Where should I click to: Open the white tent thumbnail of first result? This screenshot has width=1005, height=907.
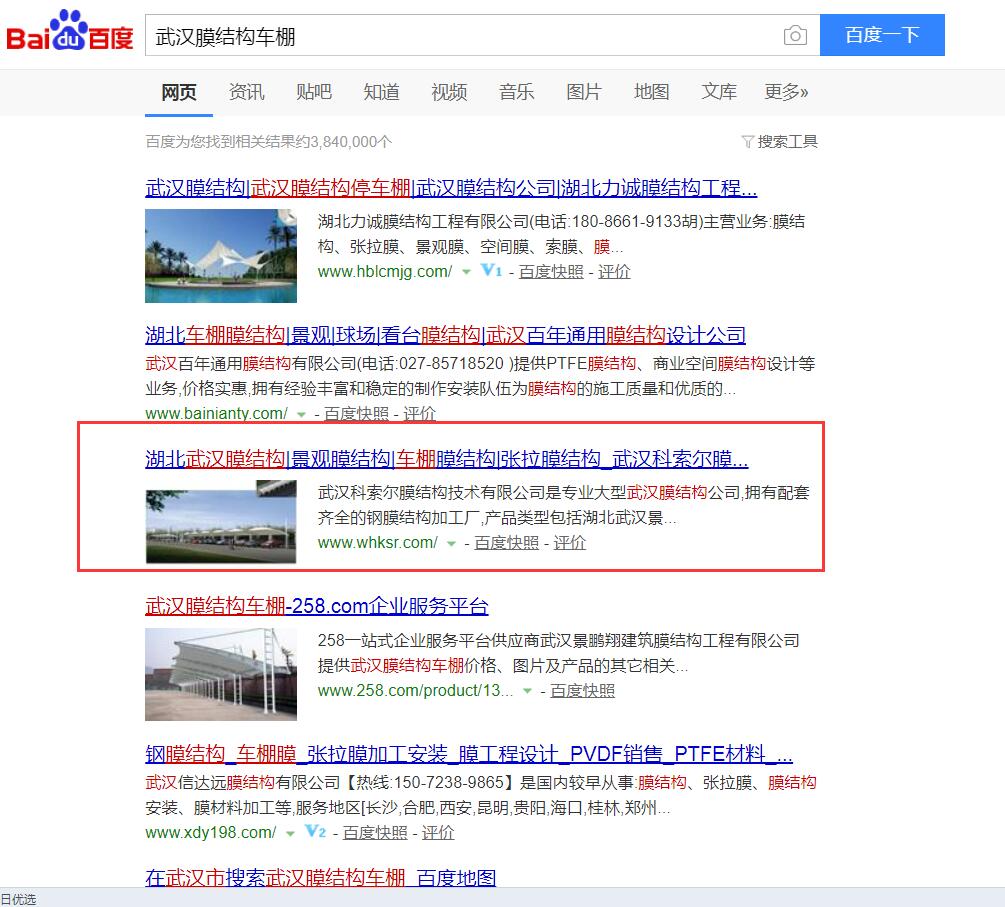[221, 256]
